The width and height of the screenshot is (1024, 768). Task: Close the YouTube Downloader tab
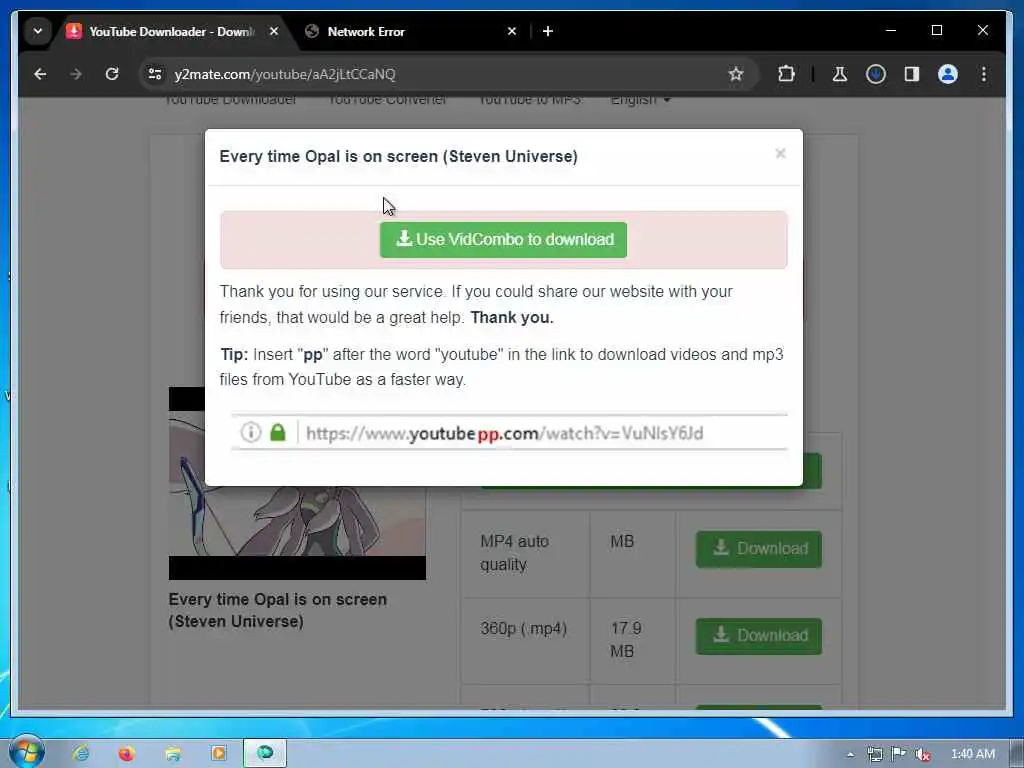pos(274,31)
